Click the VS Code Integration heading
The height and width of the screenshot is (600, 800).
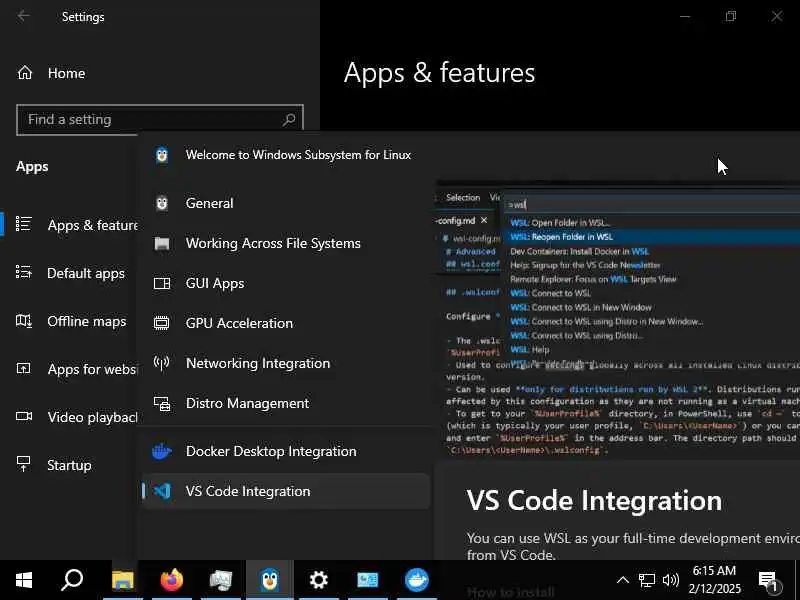[x=594, y=501]
